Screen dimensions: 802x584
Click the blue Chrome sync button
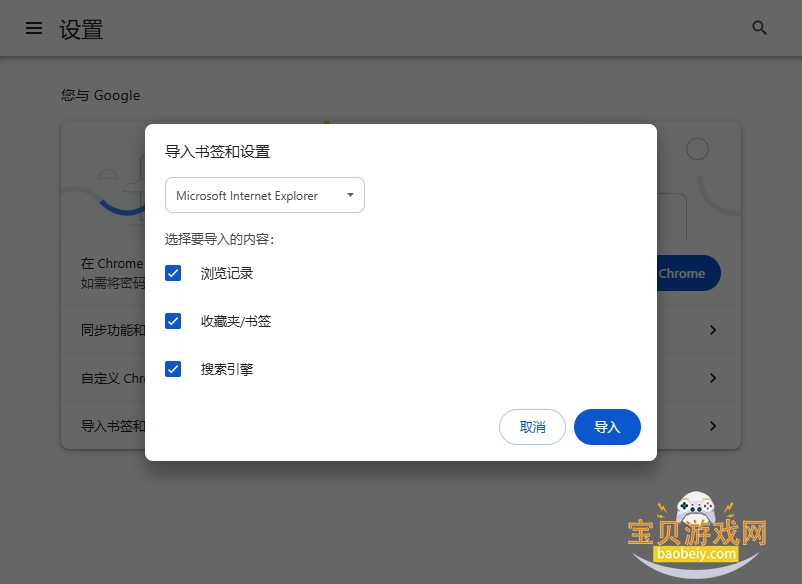pyautogui.click(x=688, y=273)
